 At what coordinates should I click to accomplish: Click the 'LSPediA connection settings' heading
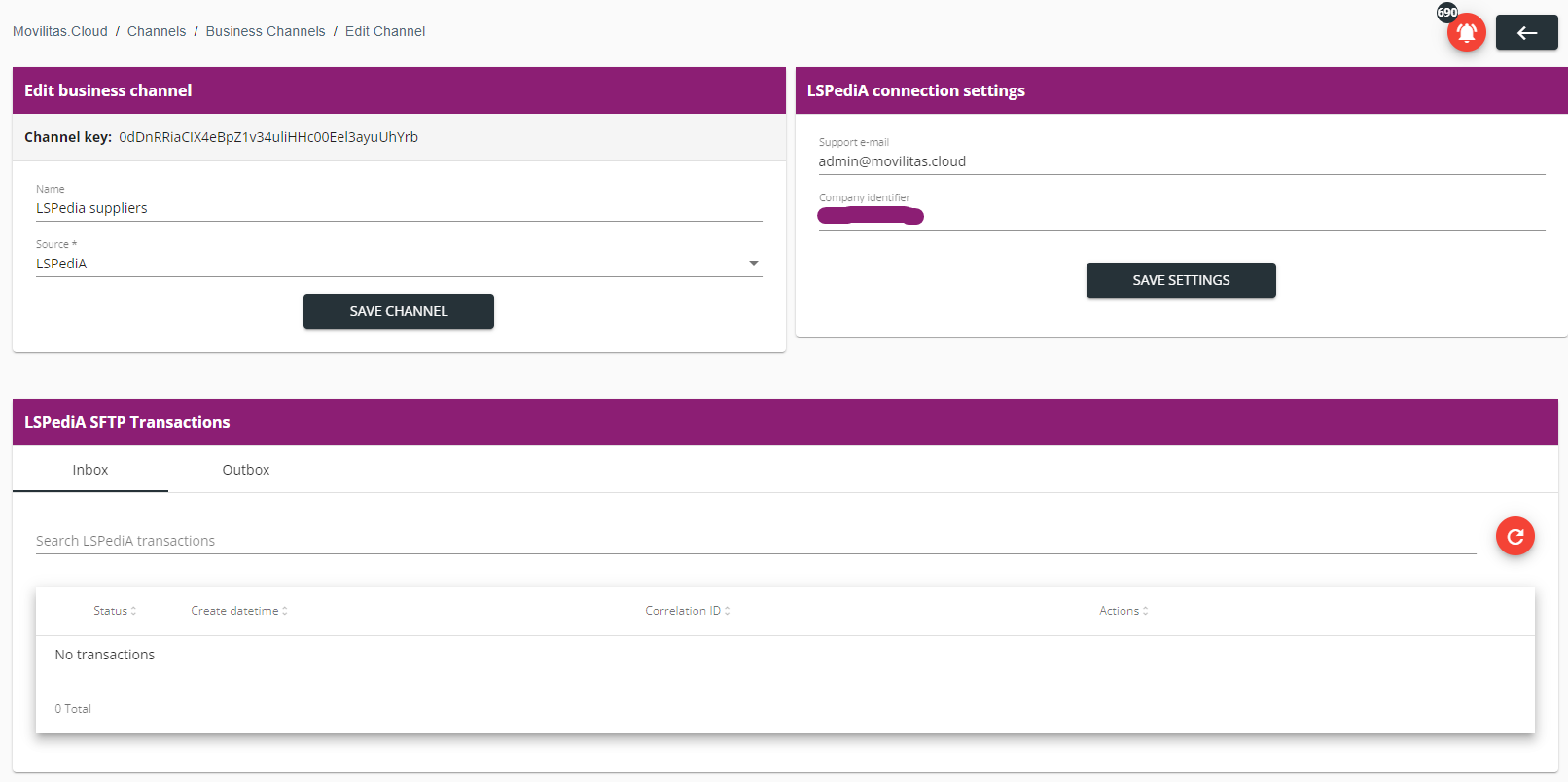click(x=916, y=90)
